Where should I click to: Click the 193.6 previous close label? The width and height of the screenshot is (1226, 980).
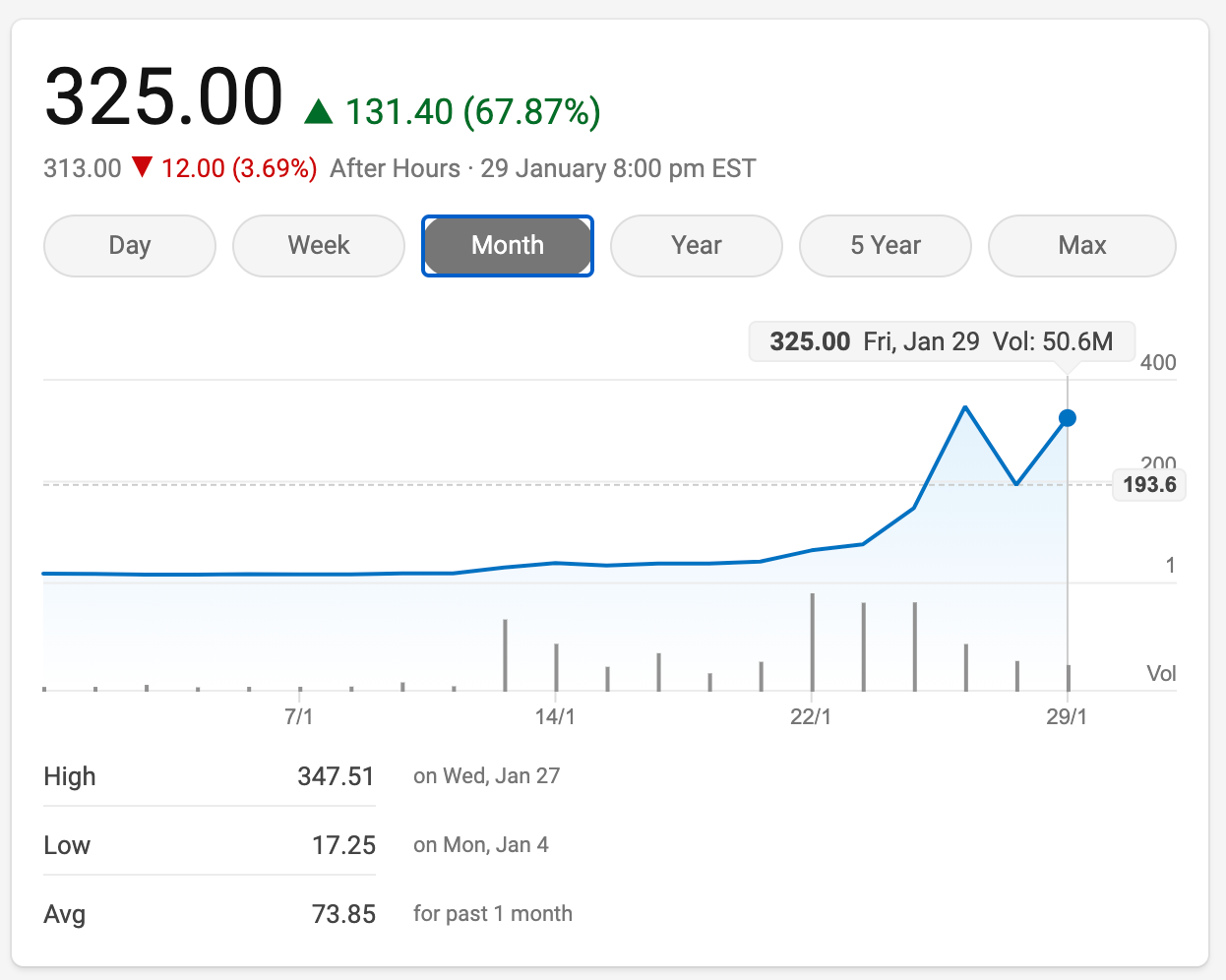pyautogui.click(x=1149, y=485)
